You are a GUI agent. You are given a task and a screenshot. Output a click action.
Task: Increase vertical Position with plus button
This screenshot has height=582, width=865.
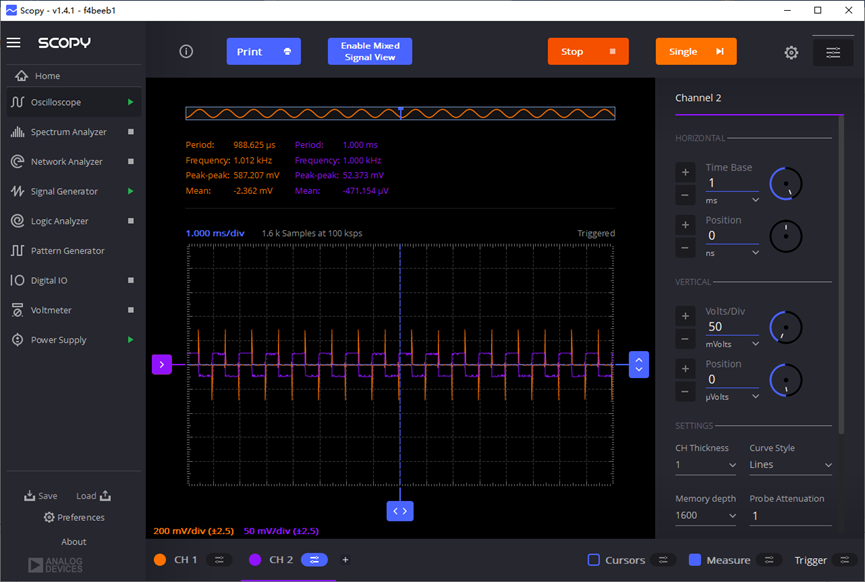(x=685, y=369)
